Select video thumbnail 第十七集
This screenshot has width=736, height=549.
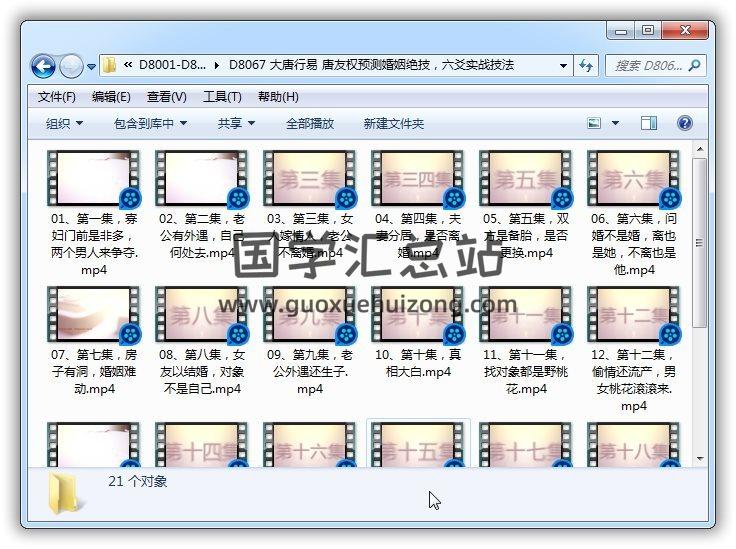(x=526, y=444)
